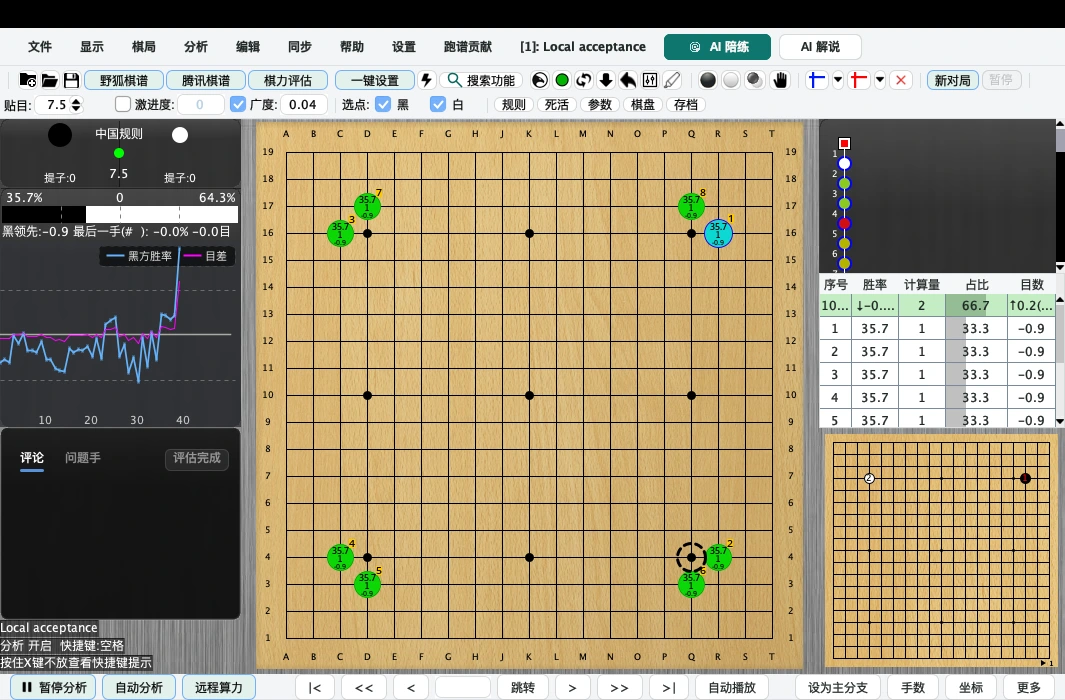
Task: Open the 显示 menu
Action: click(x=92, y=47)
